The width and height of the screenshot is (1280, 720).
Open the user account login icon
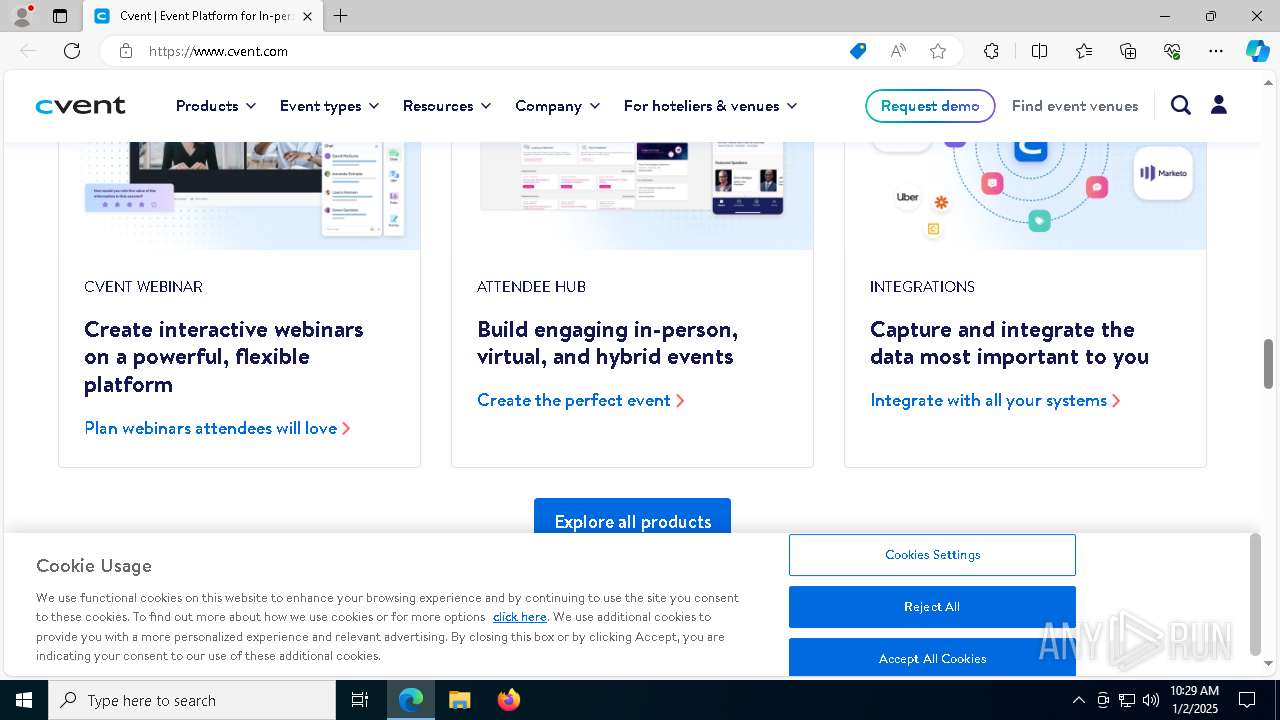click(1219, 105)
